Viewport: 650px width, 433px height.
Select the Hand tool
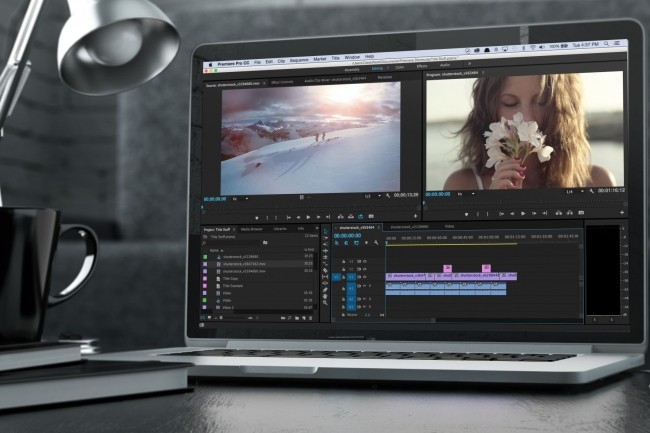pos(325,296)
